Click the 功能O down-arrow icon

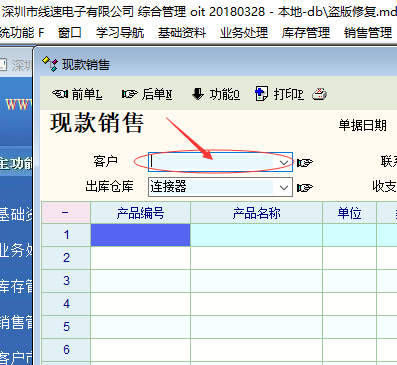(x=198, y=94)
